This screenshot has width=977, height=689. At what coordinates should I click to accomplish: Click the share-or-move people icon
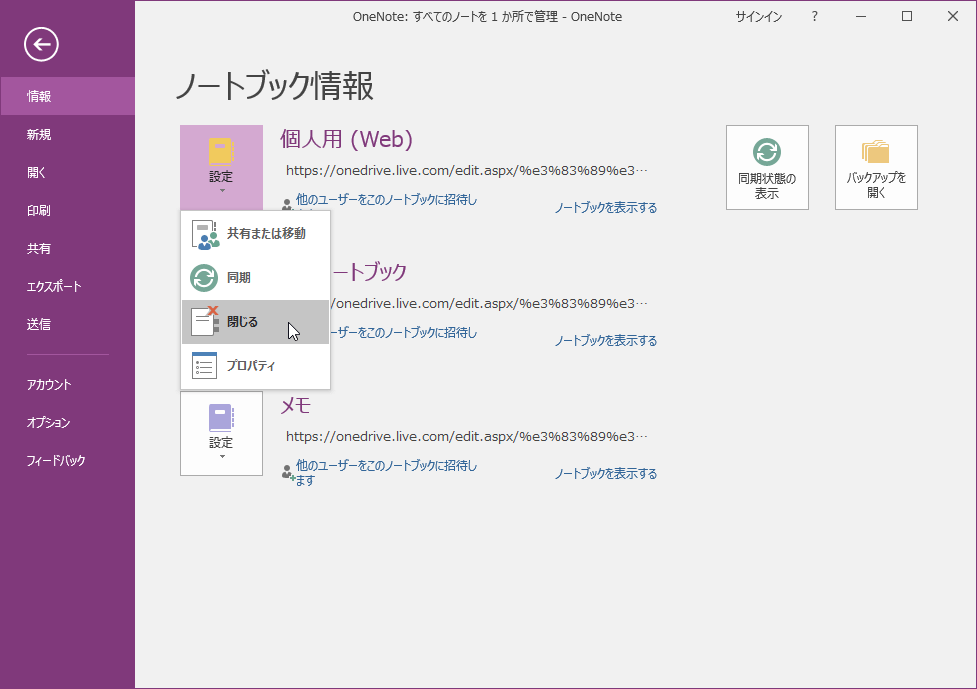[205, 234]
